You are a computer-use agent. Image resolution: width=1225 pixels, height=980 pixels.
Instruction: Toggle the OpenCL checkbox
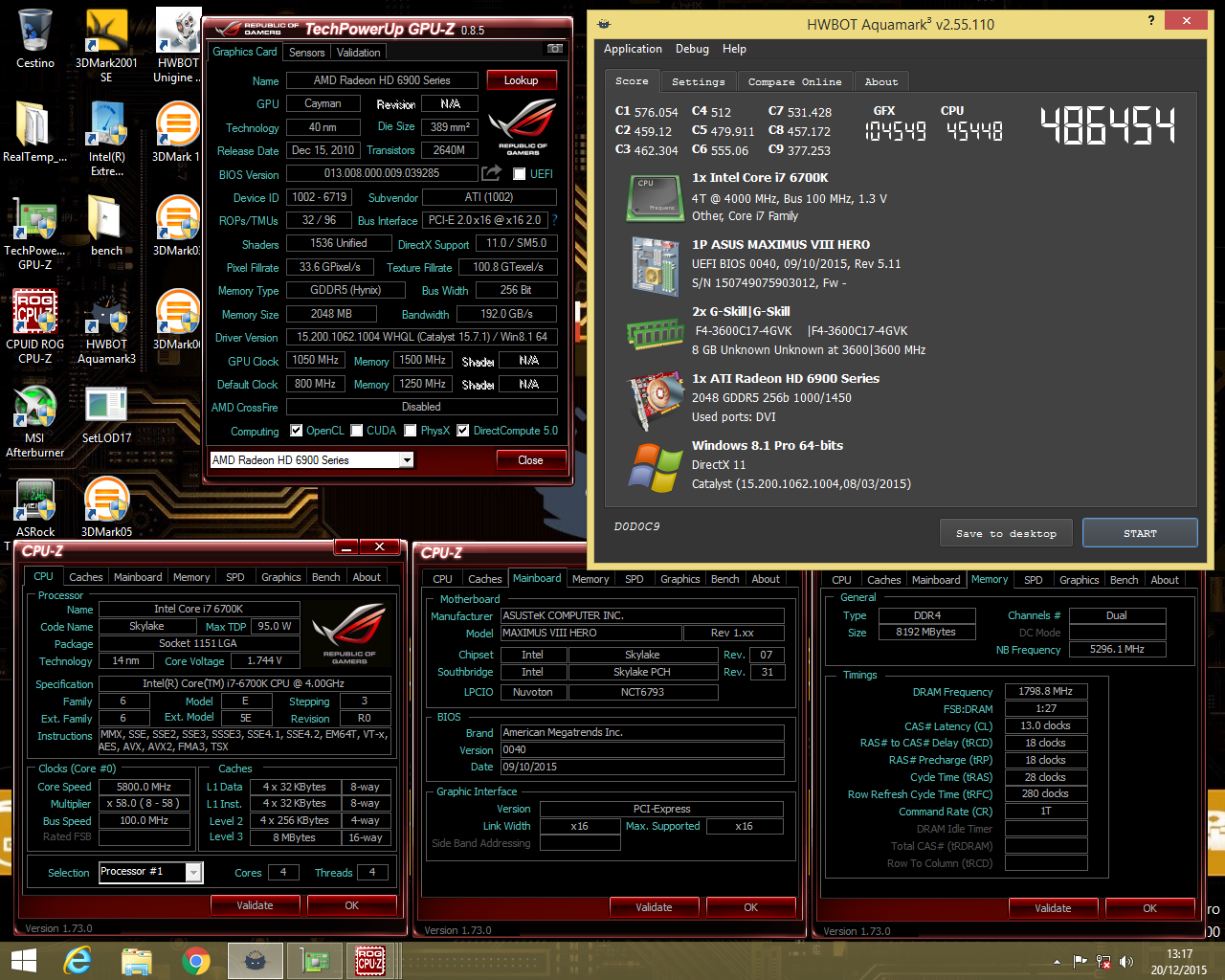297,431
